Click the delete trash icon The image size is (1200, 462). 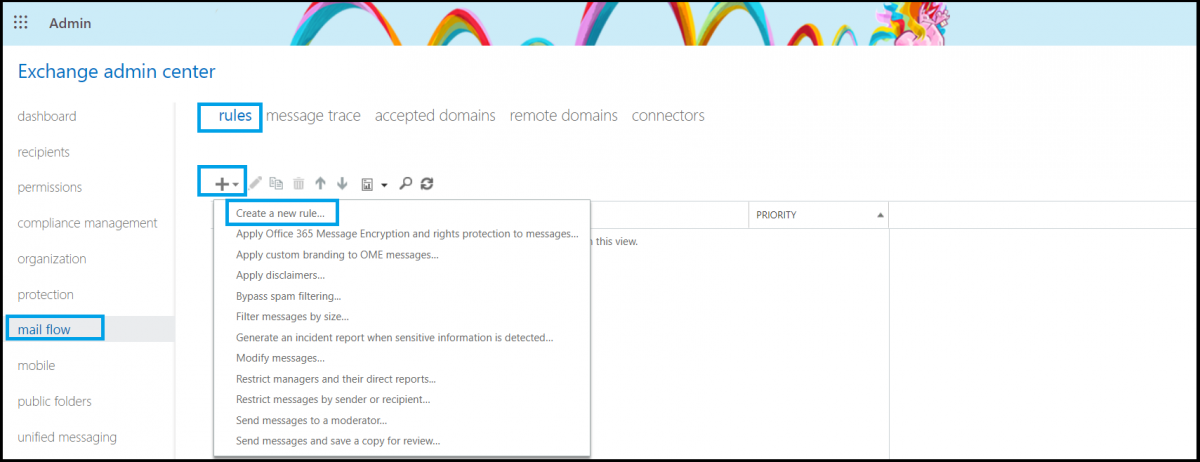pyautogui.click(x=298, y=184)
